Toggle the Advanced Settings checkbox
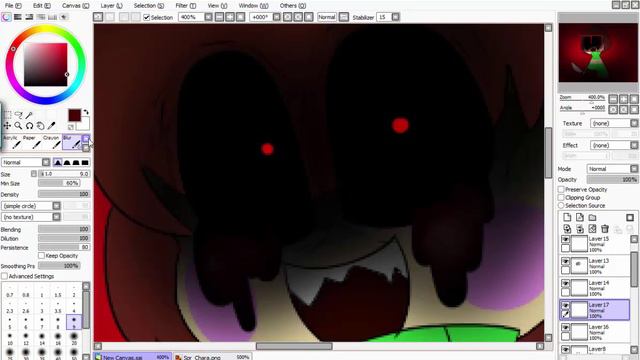 coord(4,276)
